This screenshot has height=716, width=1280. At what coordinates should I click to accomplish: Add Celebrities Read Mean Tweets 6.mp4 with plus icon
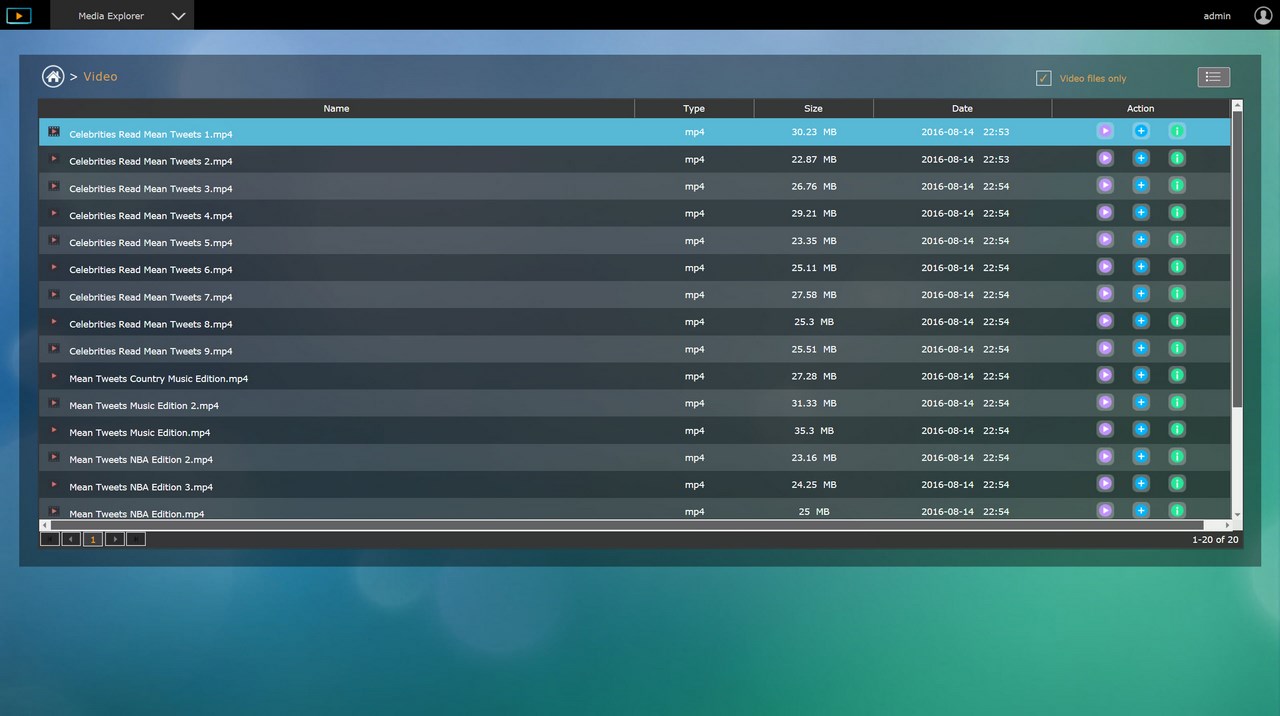point(1141,266)
